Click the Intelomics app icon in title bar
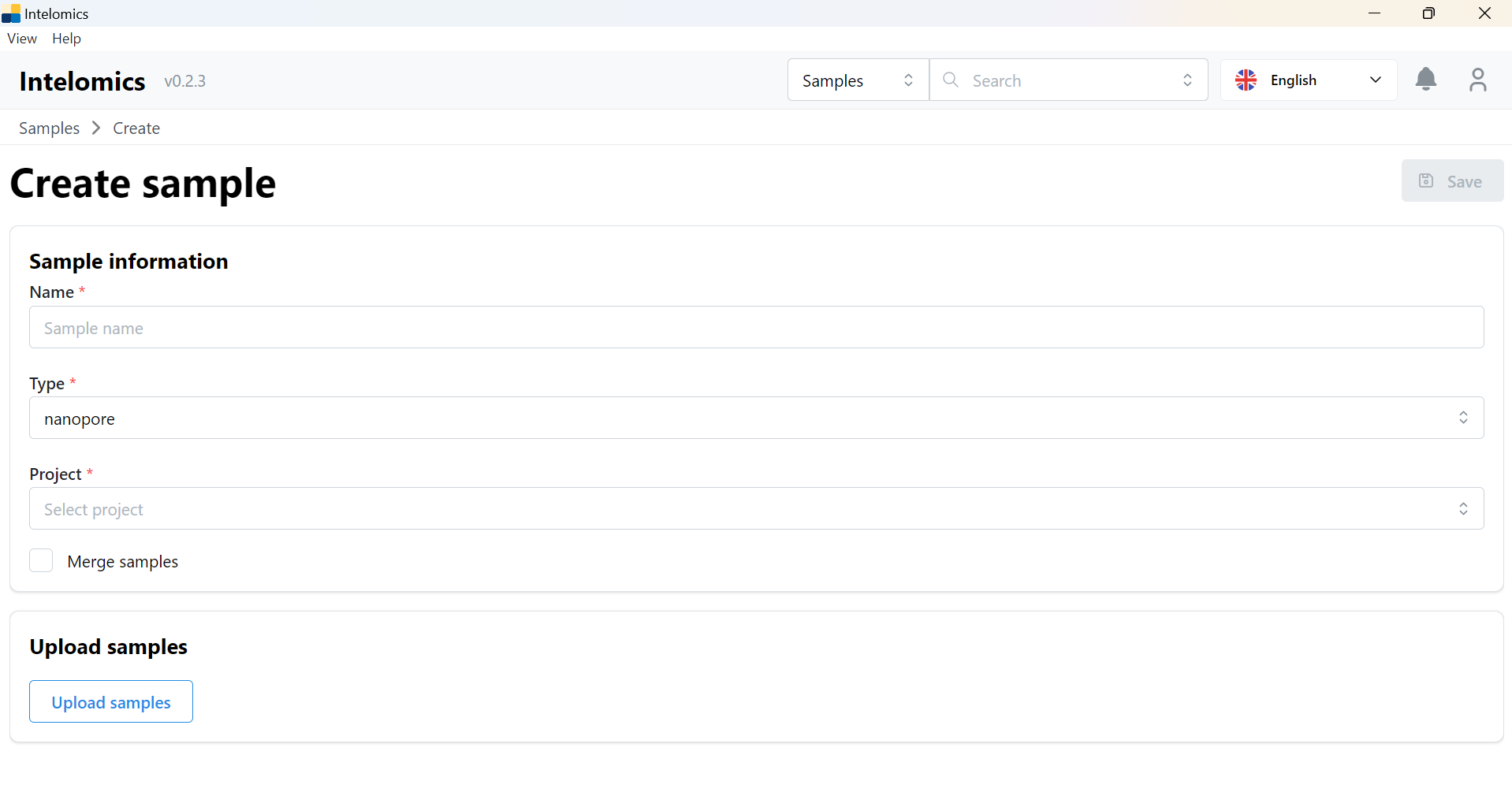Image resolution: width=1512 pixels, height=792 pixels. click(x=11, y=13)
